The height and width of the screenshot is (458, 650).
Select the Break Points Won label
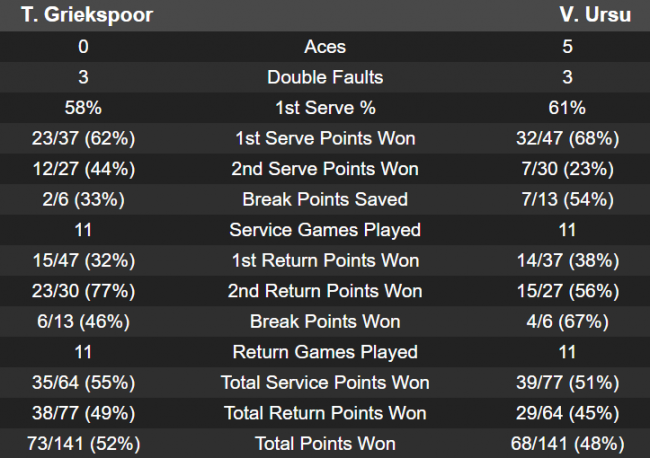coord(325,321)
